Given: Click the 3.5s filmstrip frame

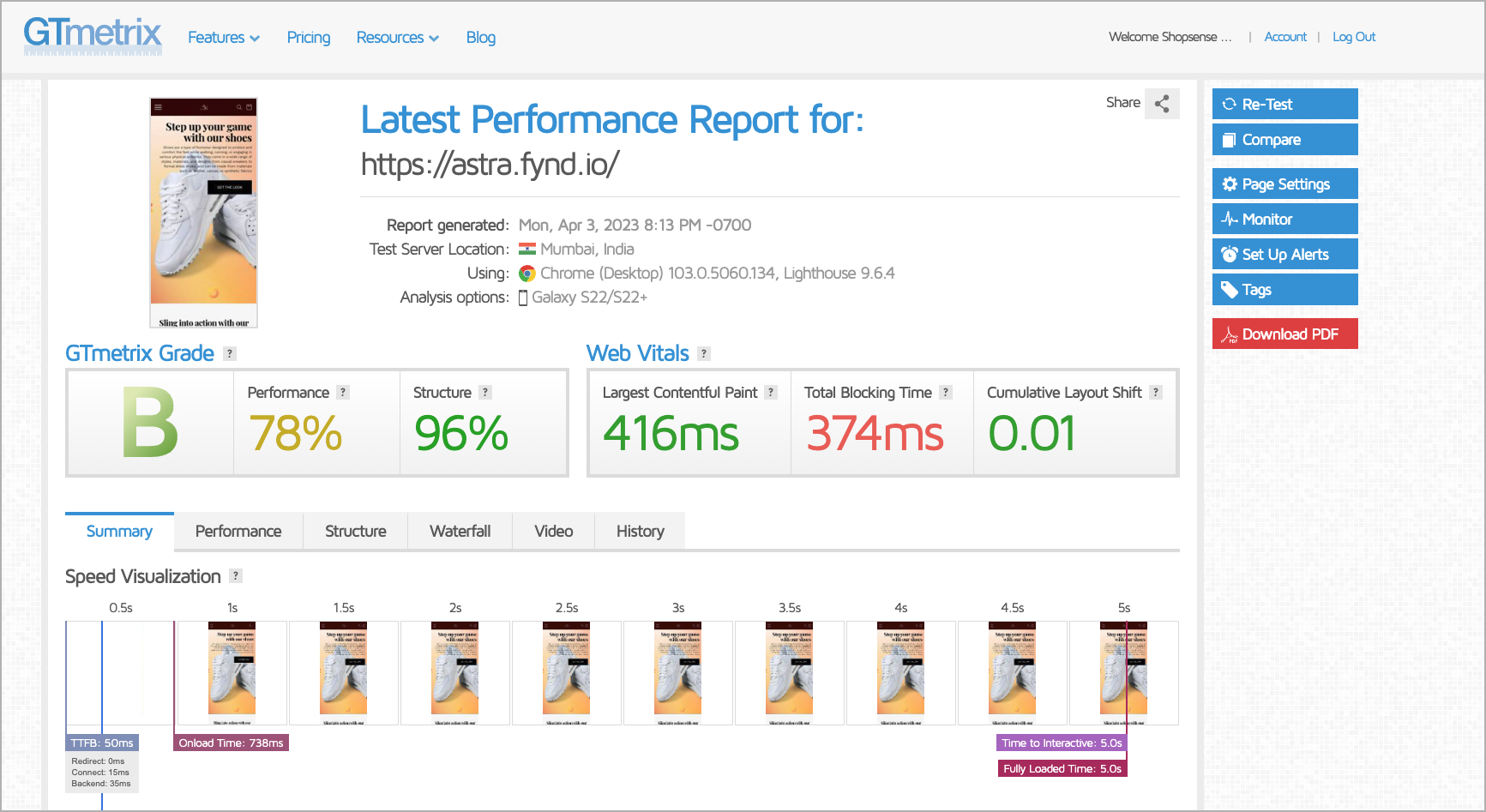Looking at the screenshot, I should click(790, 673).
